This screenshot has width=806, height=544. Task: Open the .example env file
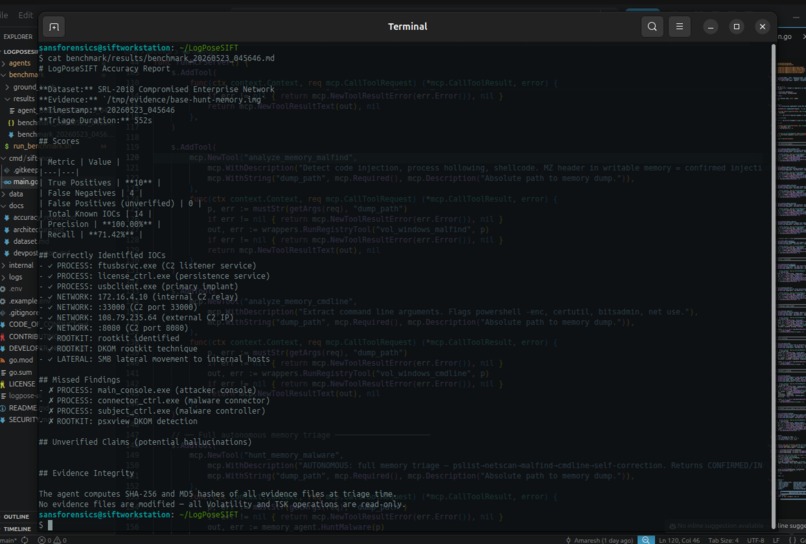coord(20,301)
